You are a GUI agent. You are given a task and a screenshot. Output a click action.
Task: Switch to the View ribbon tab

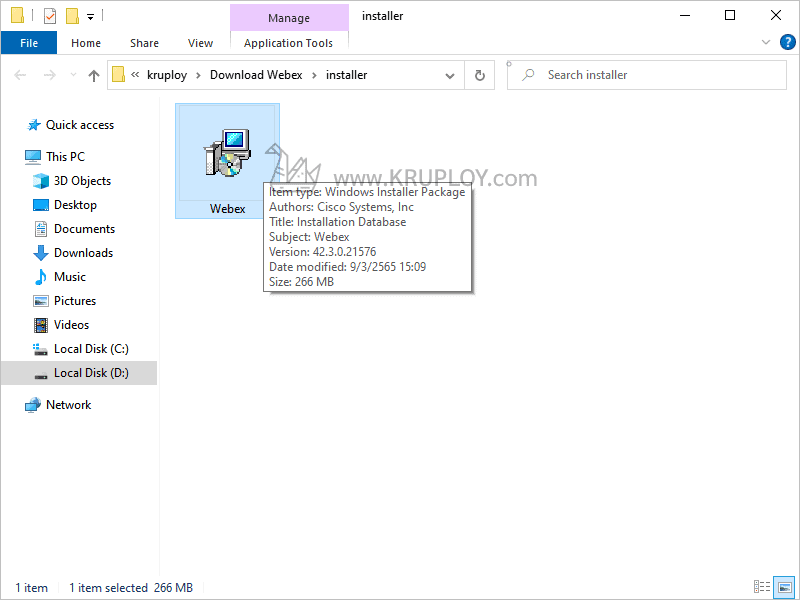200,43
